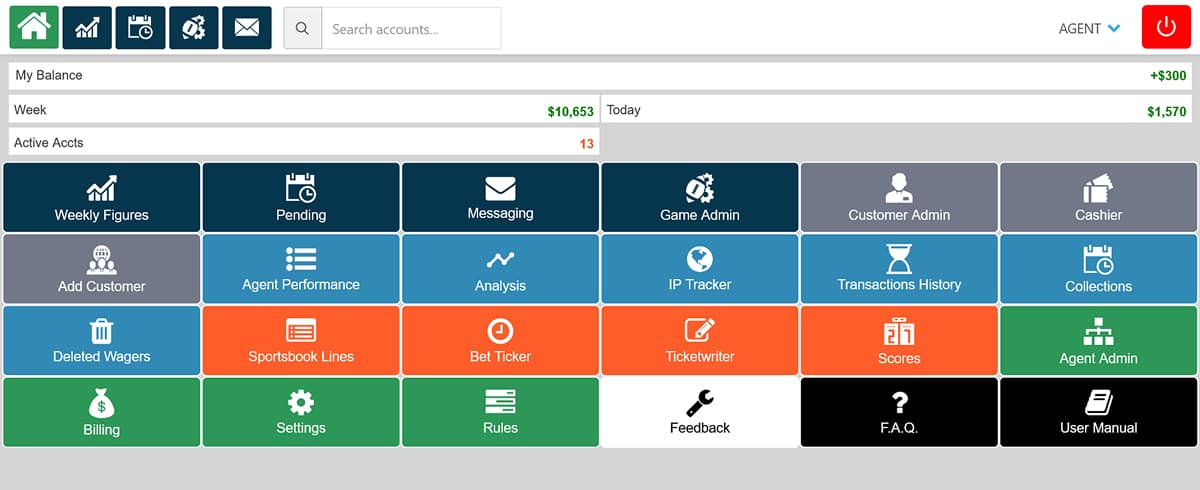Open the Collections tile
The height and width of the screenshot is (490, 1200).
pyautogui.click(x=1099, y=269)
